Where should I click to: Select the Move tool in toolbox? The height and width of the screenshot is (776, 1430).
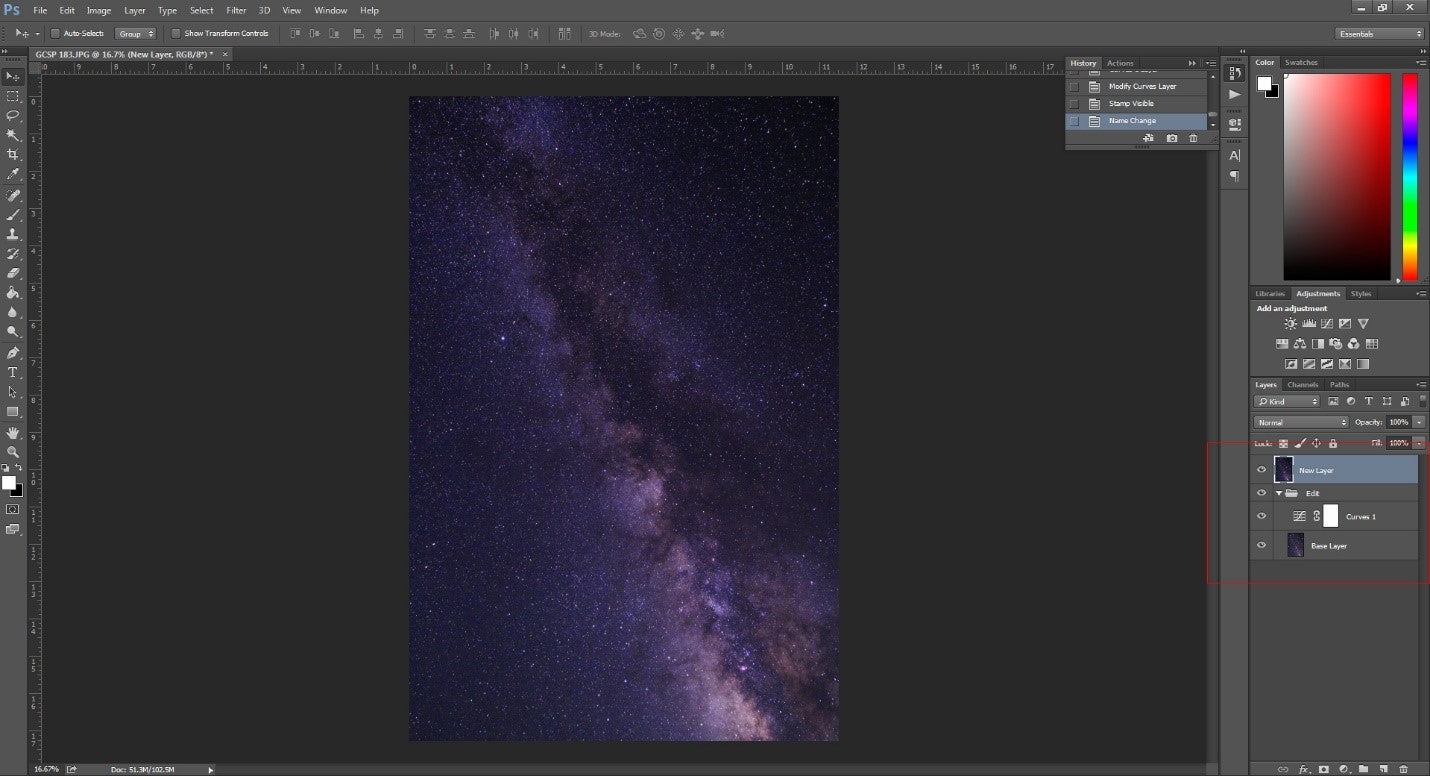[13, 77]
